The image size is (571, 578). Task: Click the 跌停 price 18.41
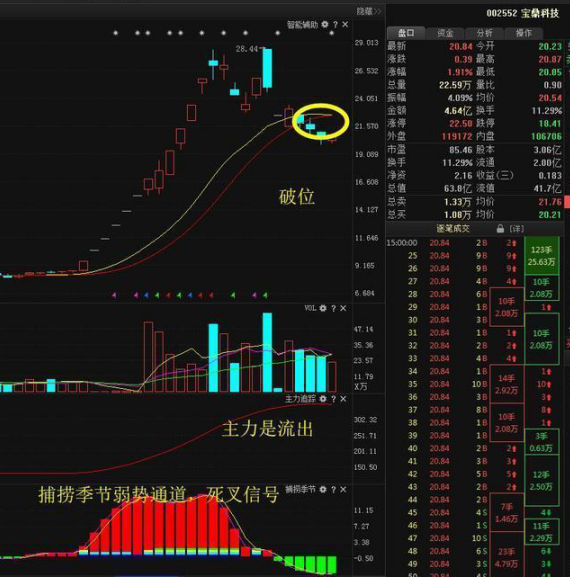point(550,123)
